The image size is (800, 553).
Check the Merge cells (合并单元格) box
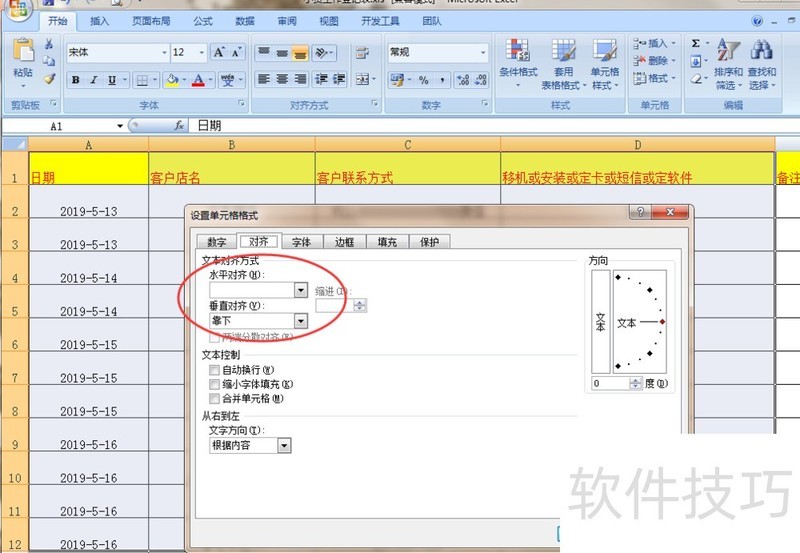point(214,398)
